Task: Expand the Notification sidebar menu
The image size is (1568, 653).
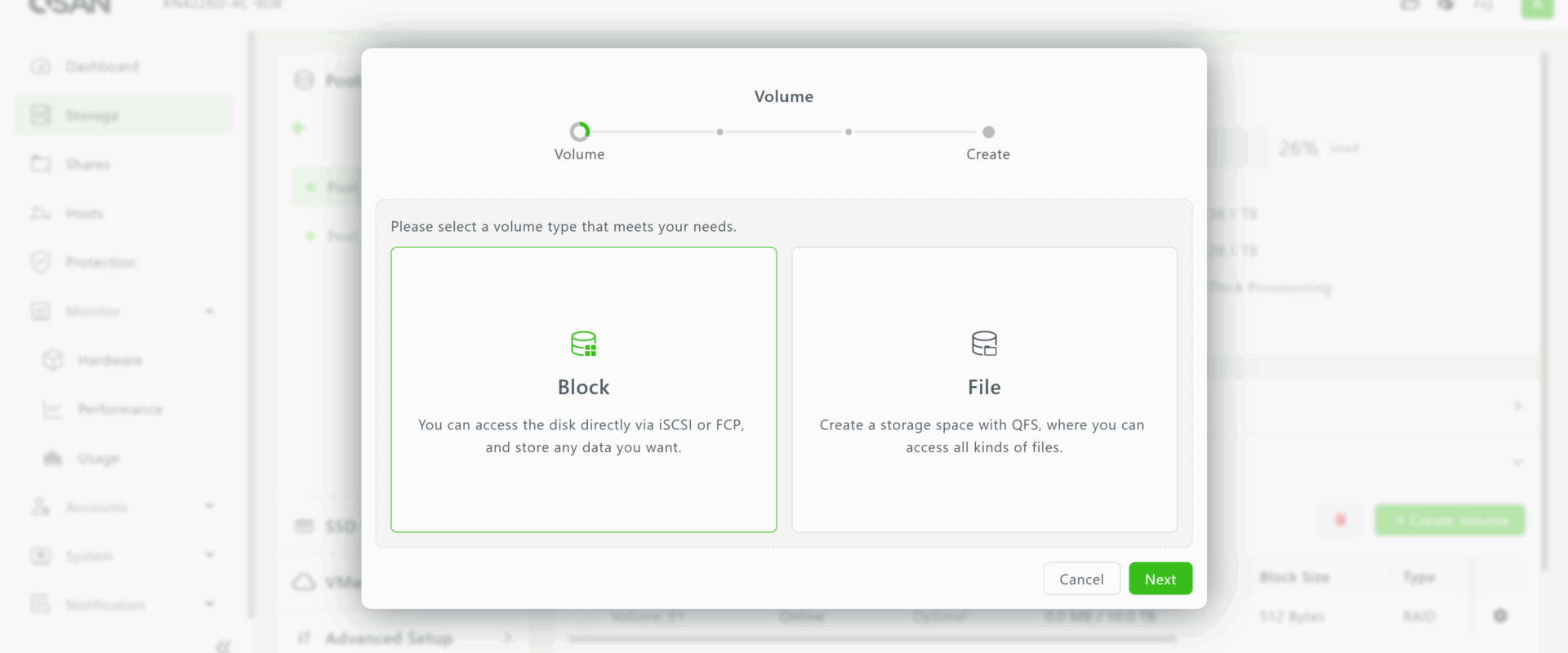Action: click(210, 605)
